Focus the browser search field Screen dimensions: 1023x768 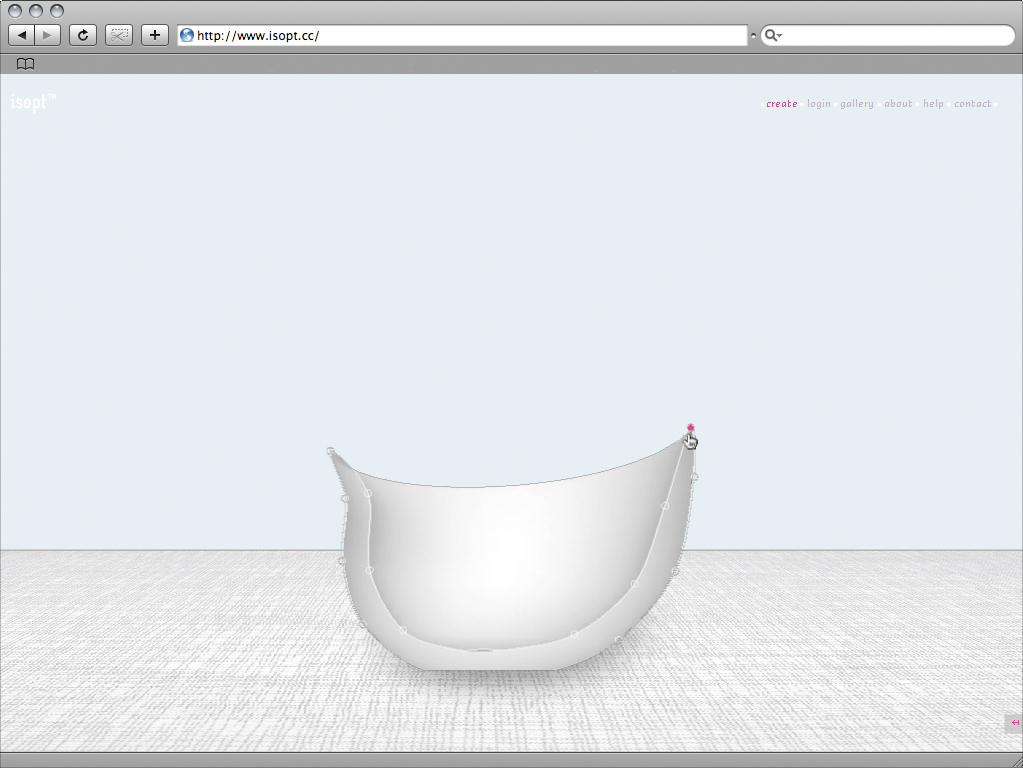coord(888,35)
